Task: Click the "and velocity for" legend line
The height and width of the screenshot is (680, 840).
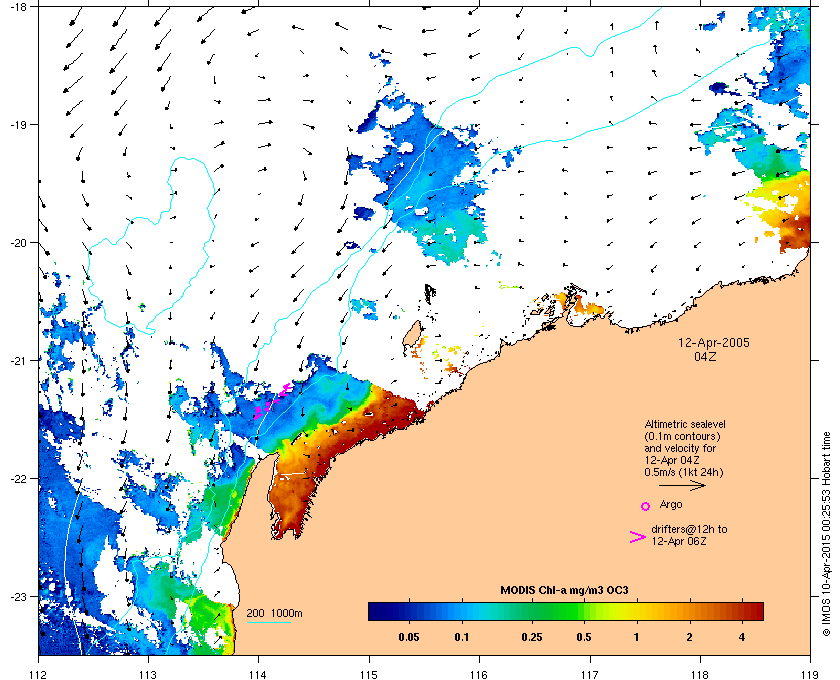Action: 680,448
